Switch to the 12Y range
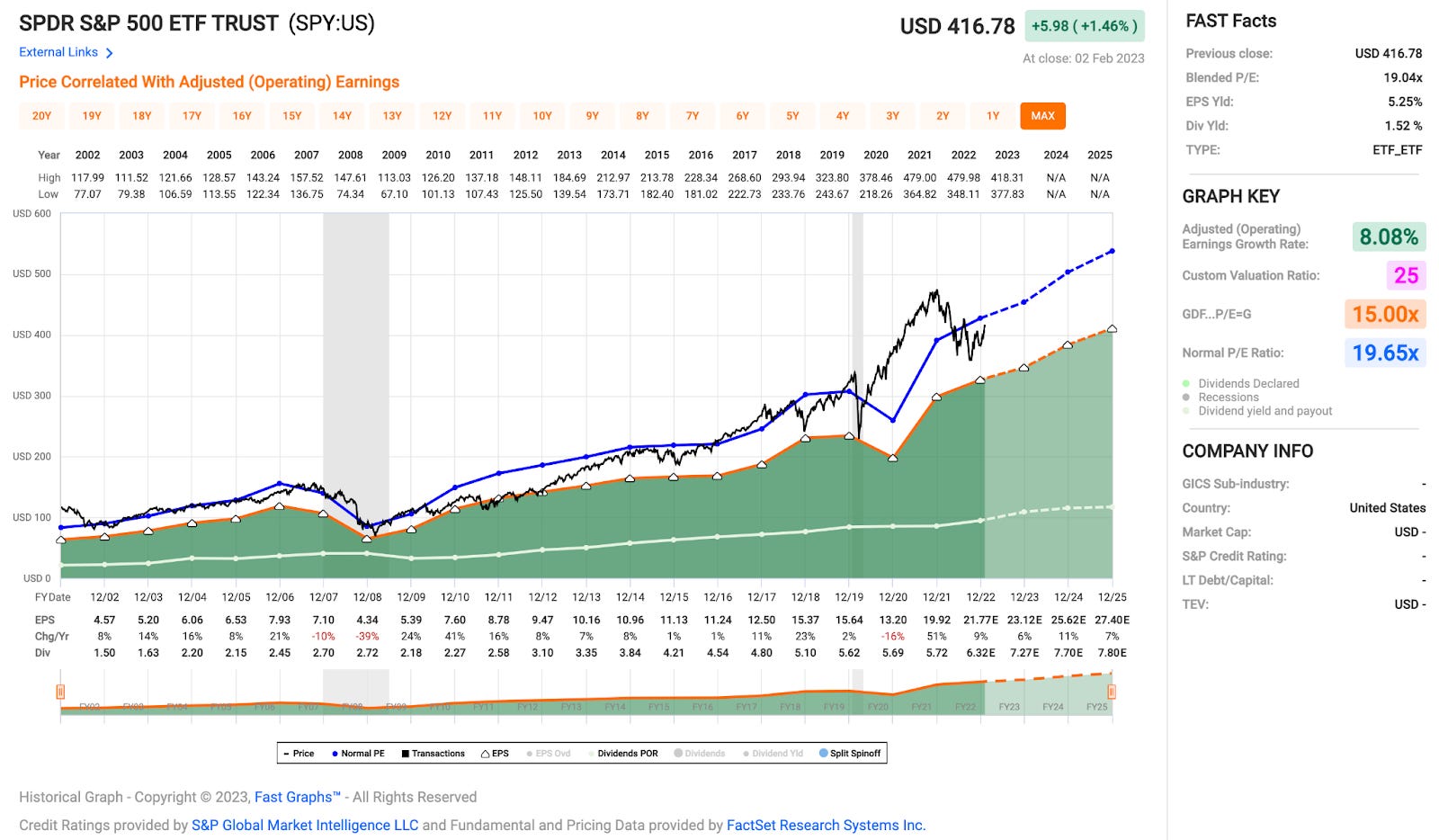 tap(442, 116)
